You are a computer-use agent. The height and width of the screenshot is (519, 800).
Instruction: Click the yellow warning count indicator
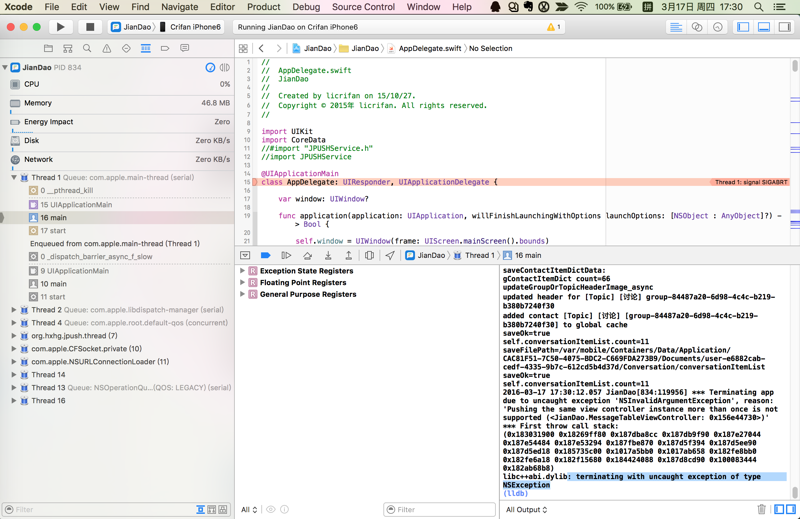[553, 27]
